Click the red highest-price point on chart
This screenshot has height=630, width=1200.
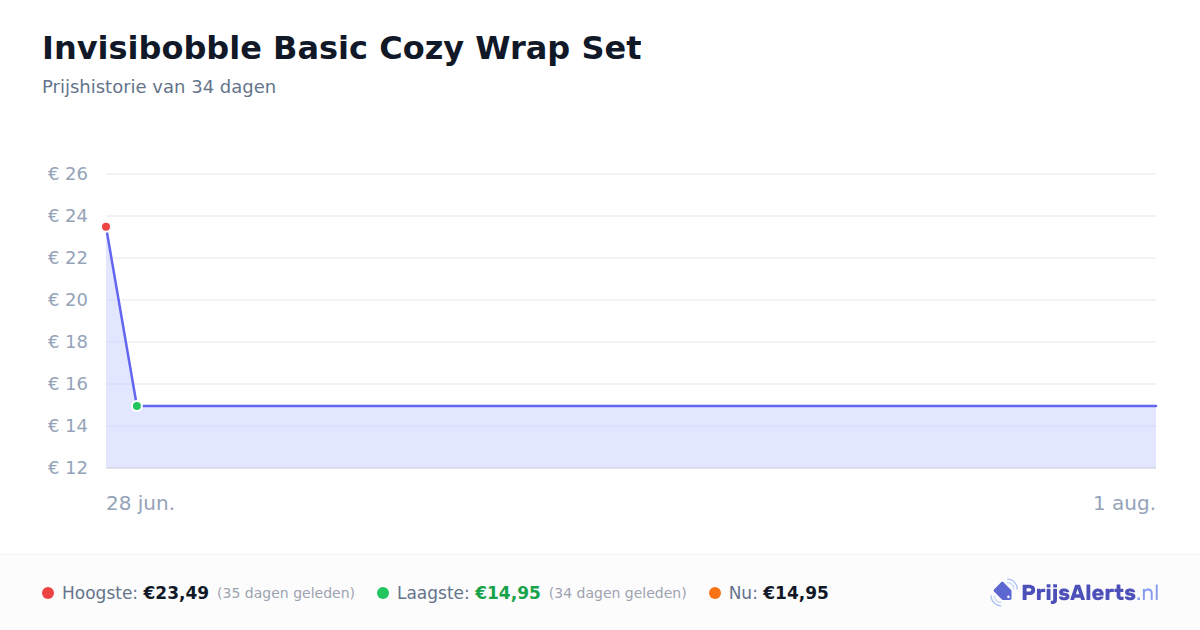[106, 227]
